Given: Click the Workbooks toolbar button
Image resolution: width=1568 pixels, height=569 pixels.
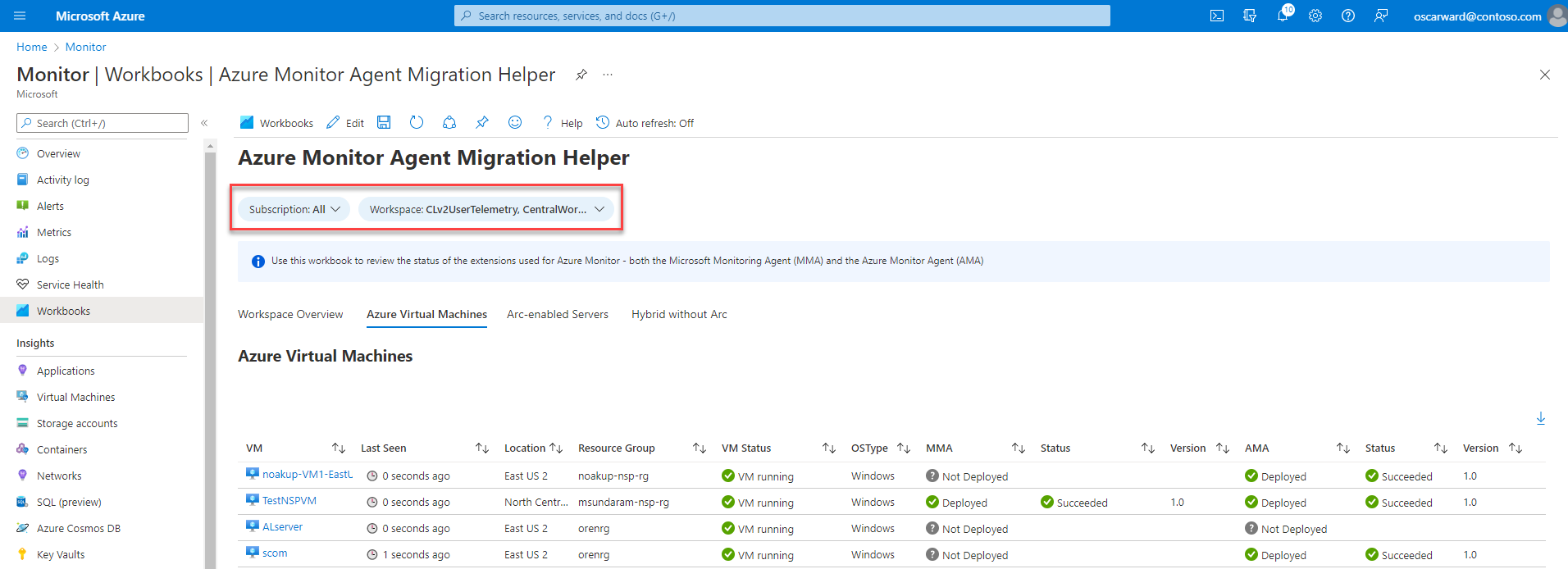Looking at the screenshot, I should (276, 123).
